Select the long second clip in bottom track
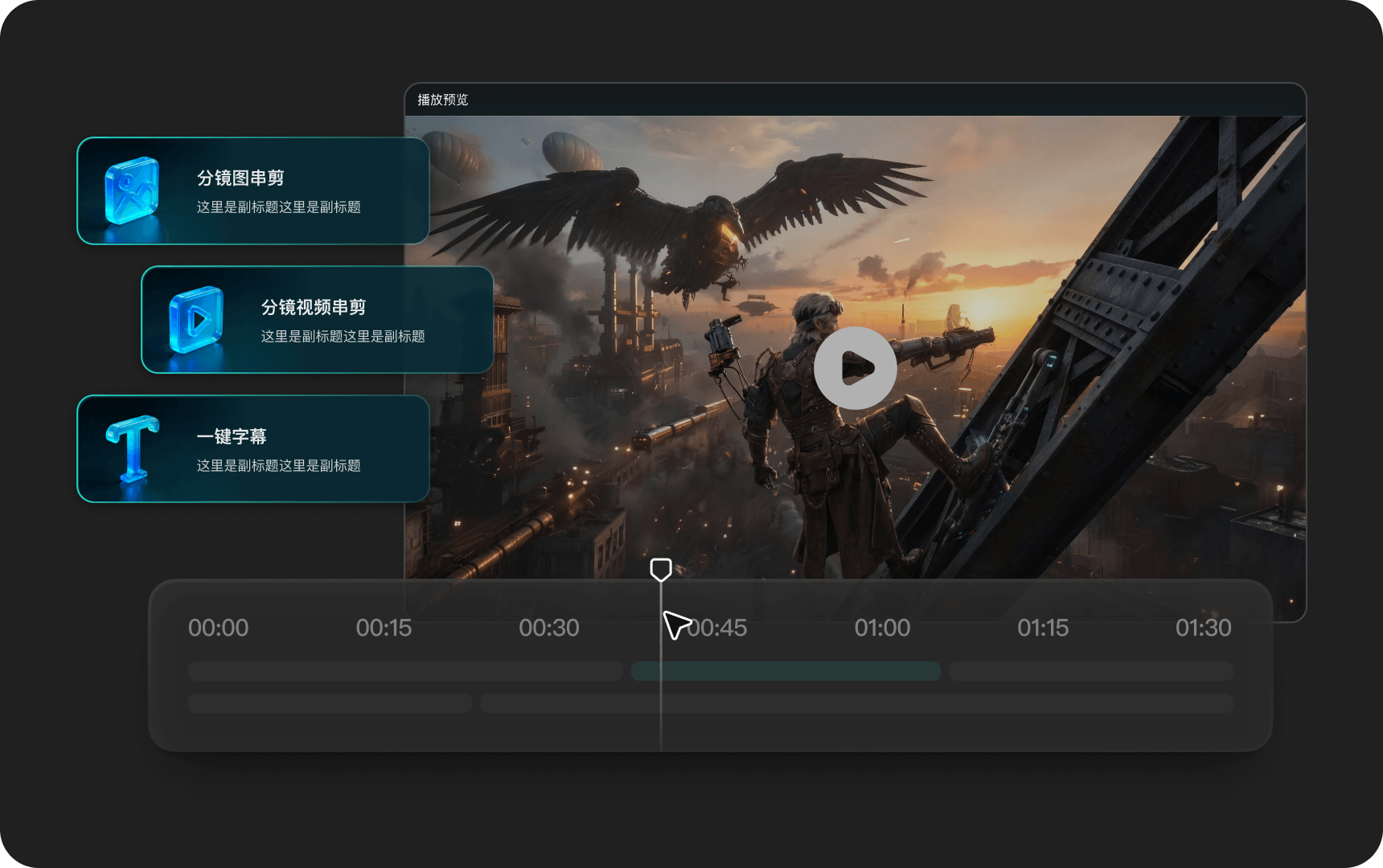This screenshot has height=868, width=1383. tap(856, 703)
